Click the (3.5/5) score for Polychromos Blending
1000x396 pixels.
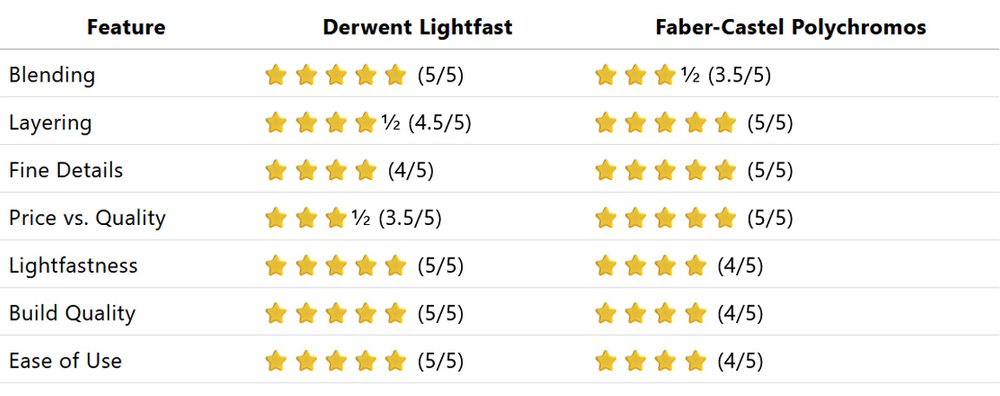[740, 75]
